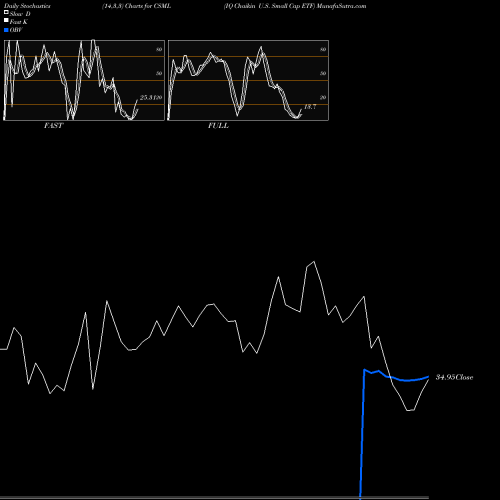Click the FAST stochastic chart thumbnail
The height and width of the screenshot is (500, 500).
(84, 80)
